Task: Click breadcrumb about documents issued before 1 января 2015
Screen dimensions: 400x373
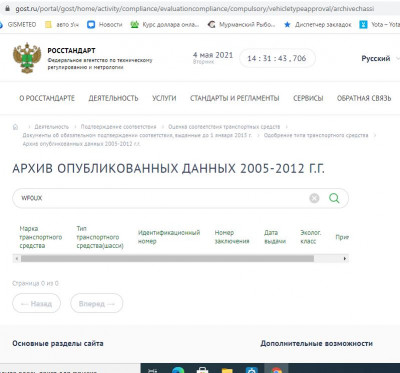Action: tap(137, 135)
